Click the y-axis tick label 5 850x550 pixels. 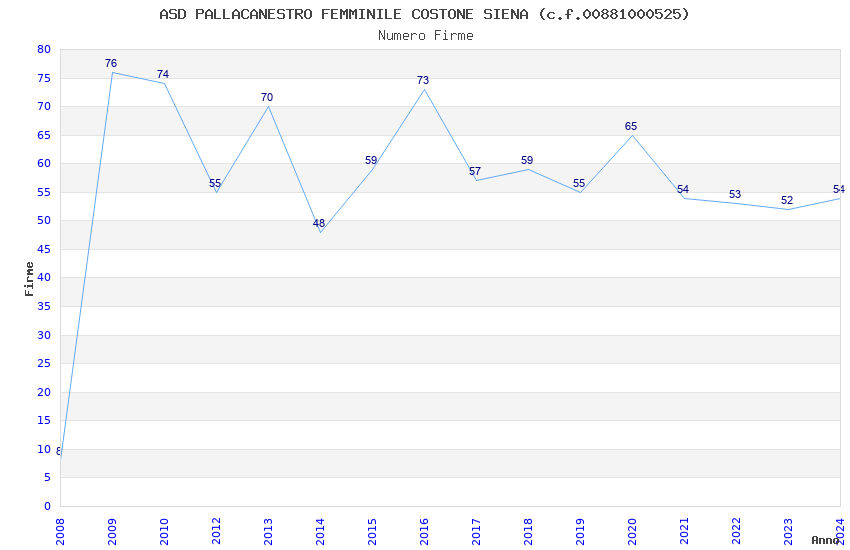tap(48, 477)
